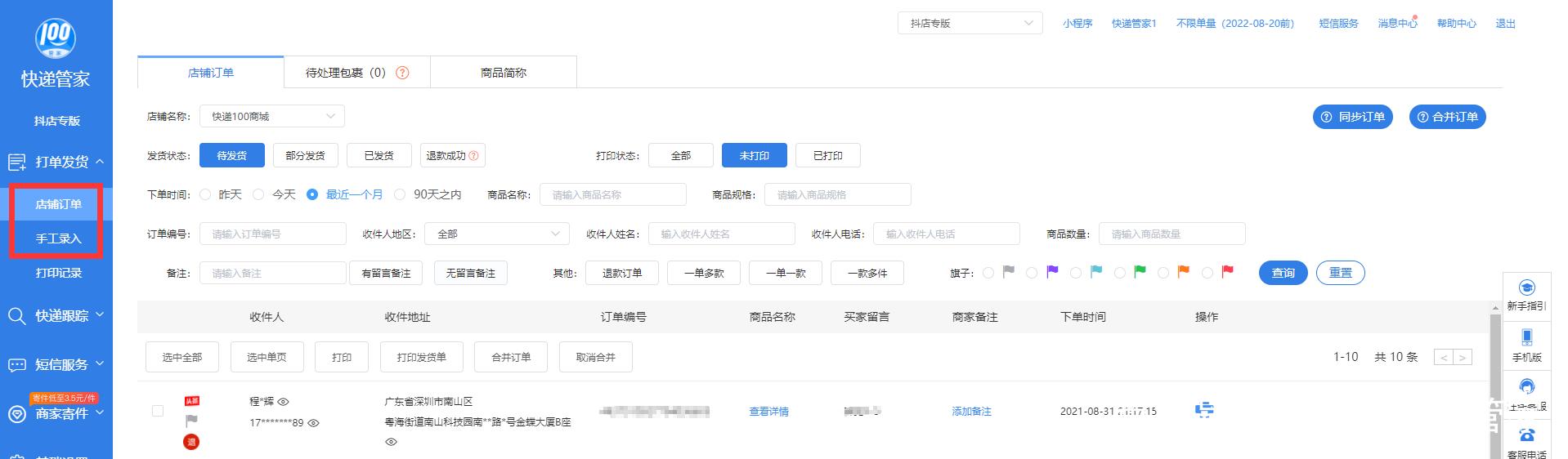Open 客服电话 telephone icon
This screenshot has width=1568, height=459.
(1526, 435)
